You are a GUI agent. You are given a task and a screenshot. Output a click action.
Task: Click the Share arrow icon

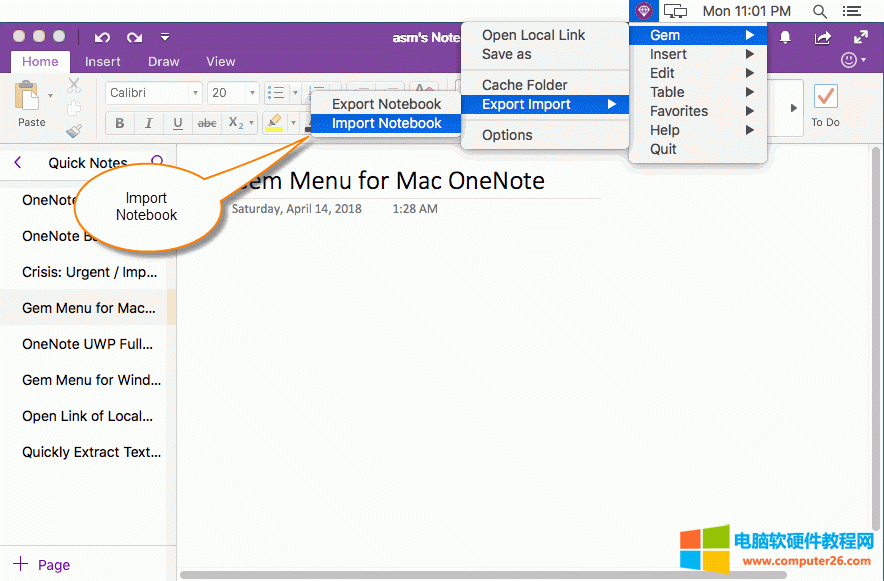pos(822,37)
